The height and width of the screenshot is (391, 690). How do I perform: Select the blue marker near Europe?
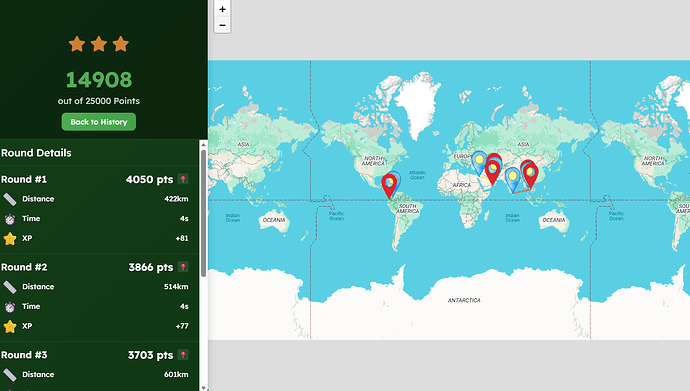tap(479, 162)
